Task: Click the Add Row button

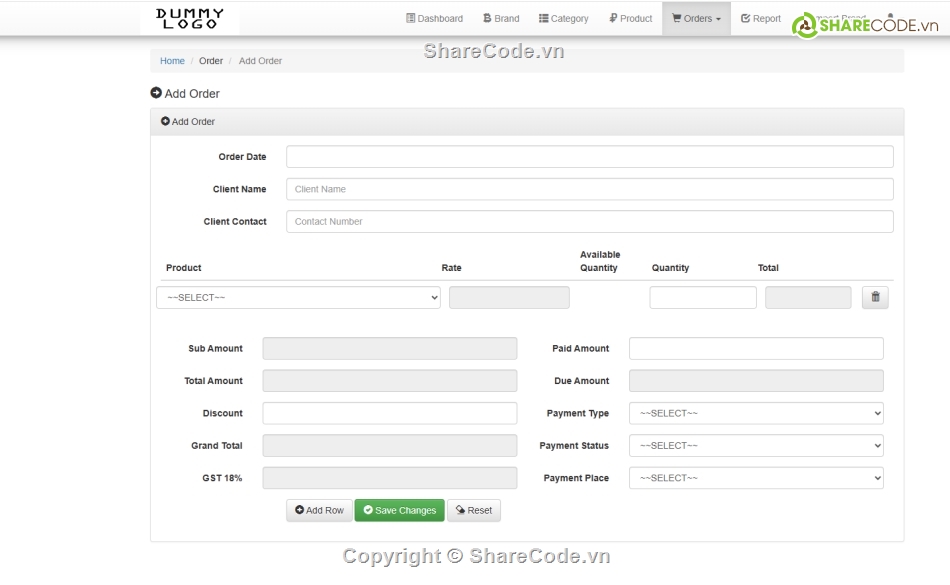Action: [x=319, y=510]
